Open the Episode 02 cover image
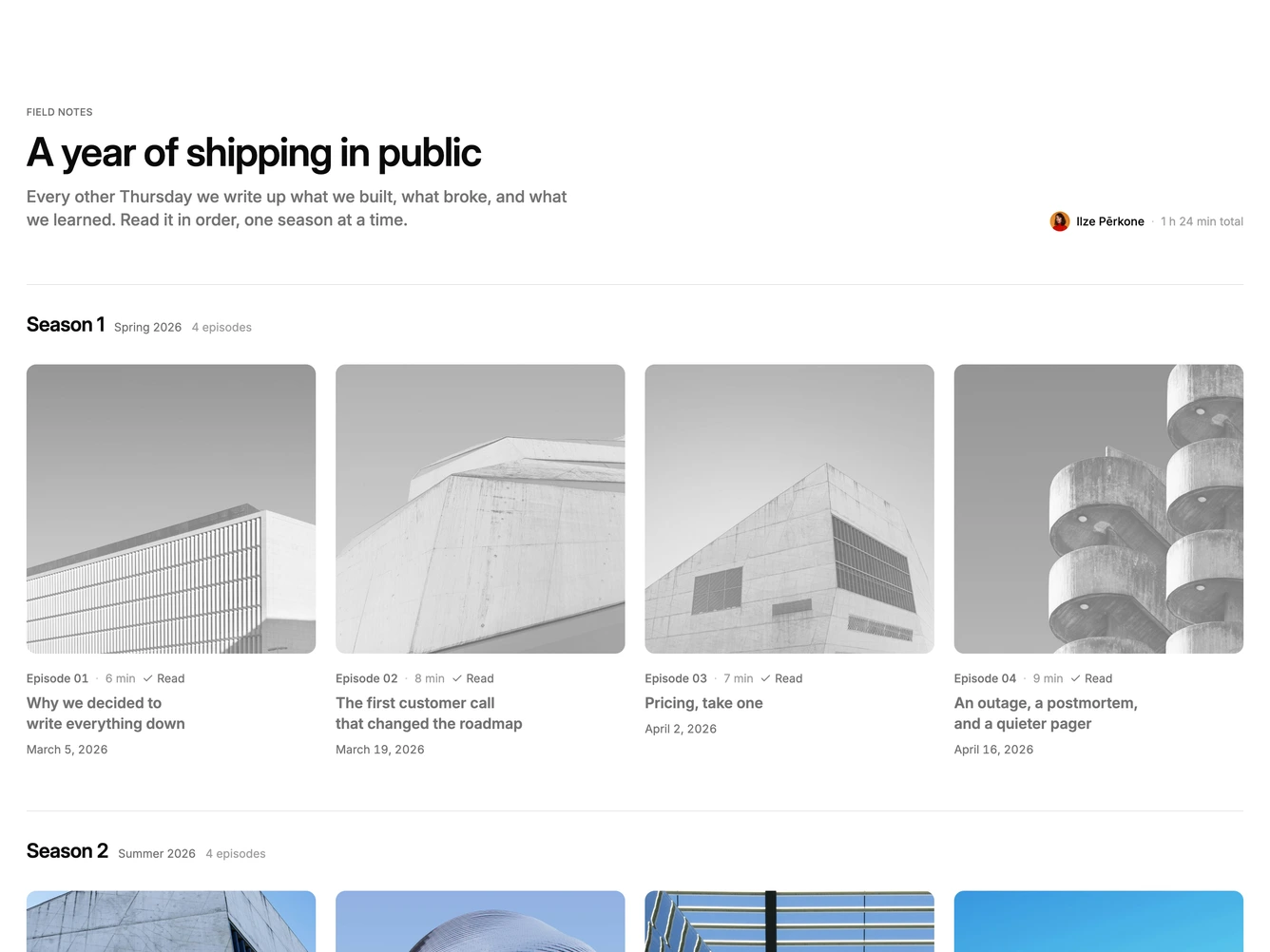The height and width of the screenshot is (952, 1270). click(480, 509)
